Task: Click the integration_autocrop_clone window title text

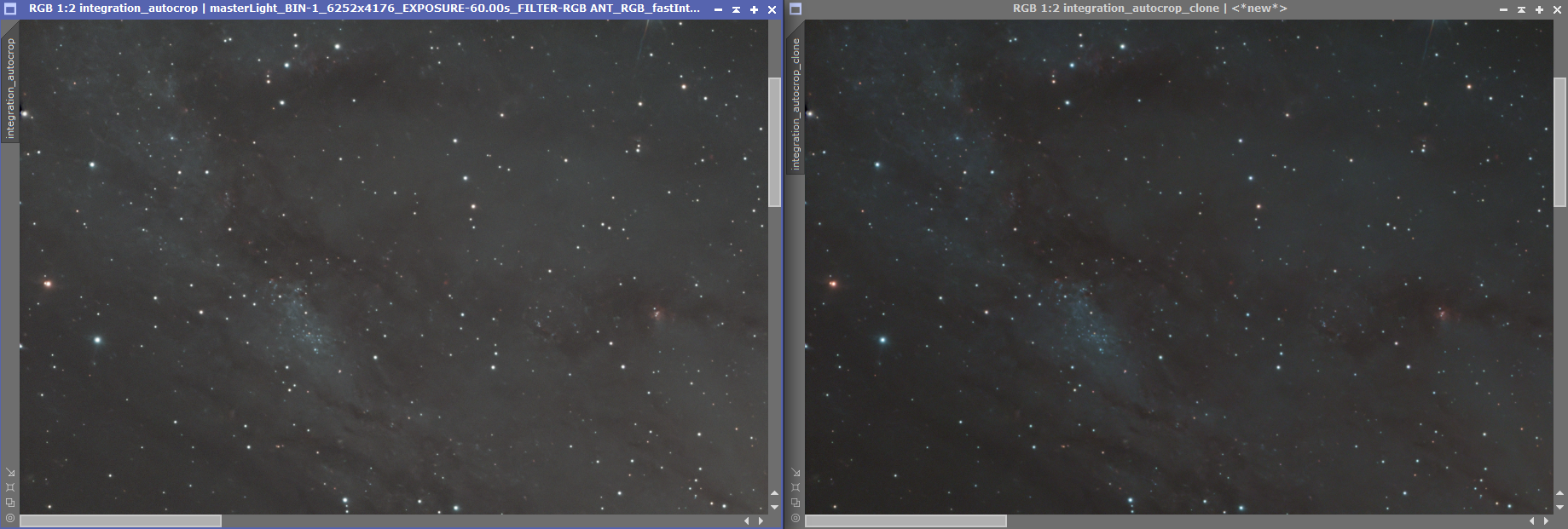Action: [x=1149, y=9]
